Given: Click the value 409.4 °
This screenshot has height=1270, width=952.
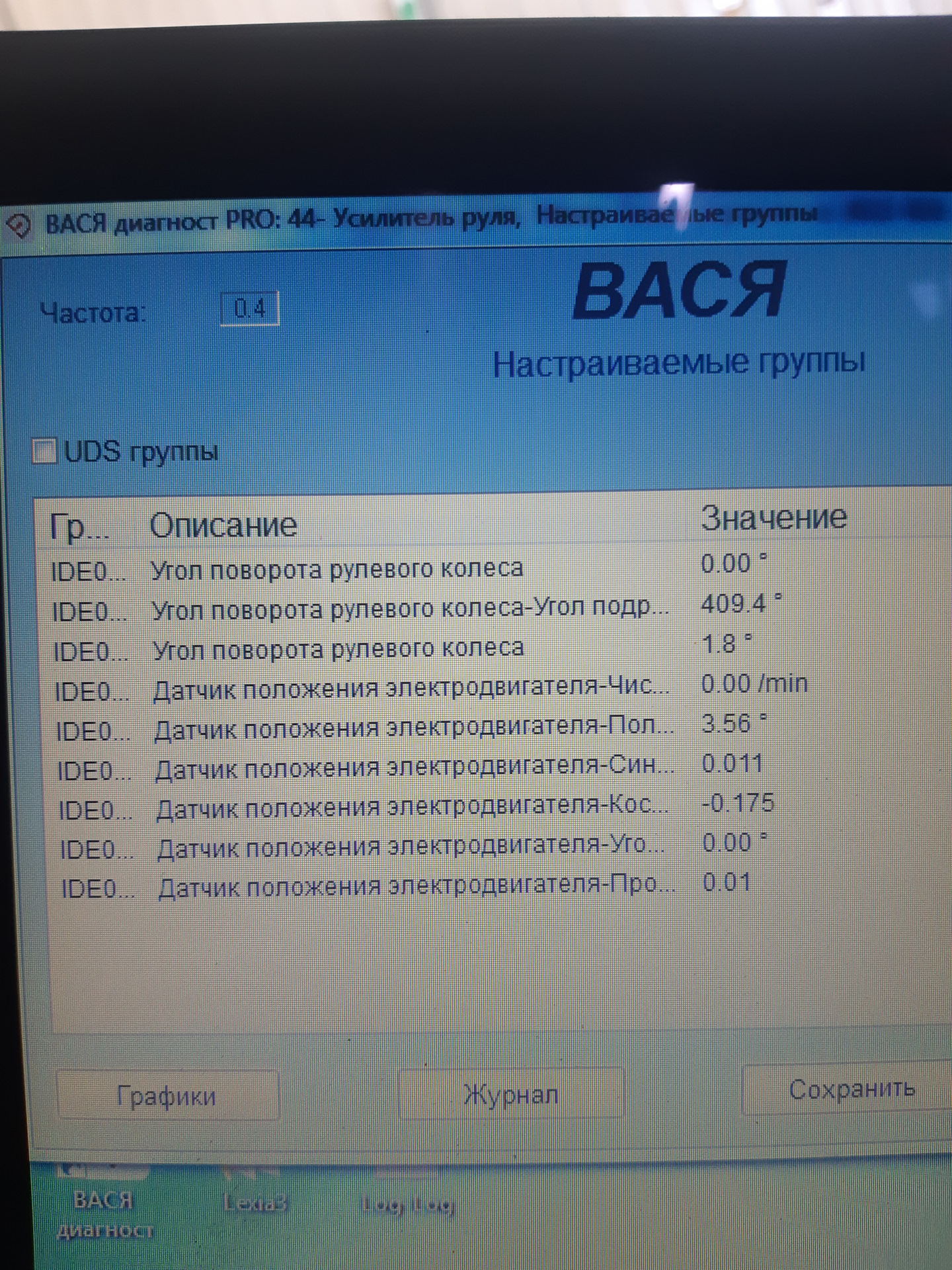Looking at the screenshot, I should pos(741,603).
